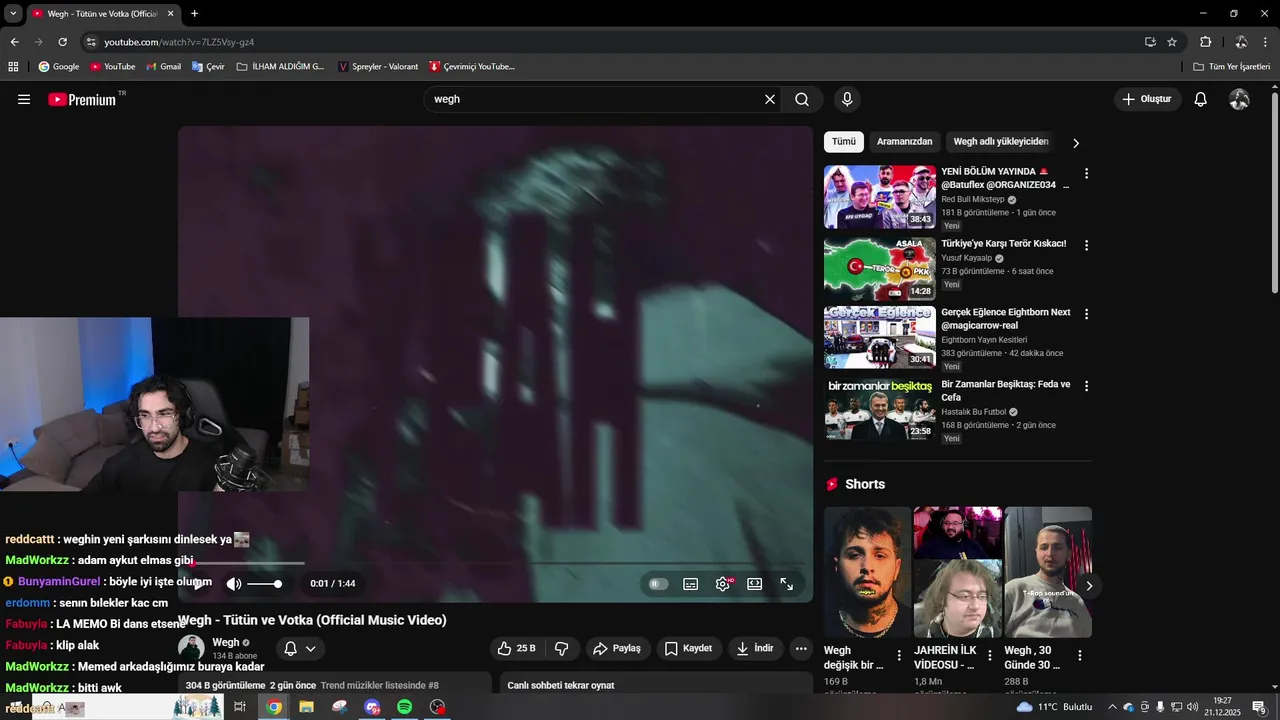Open YouTube notifications bell
The image size is (1280, 720).
tap(1201, 99)
